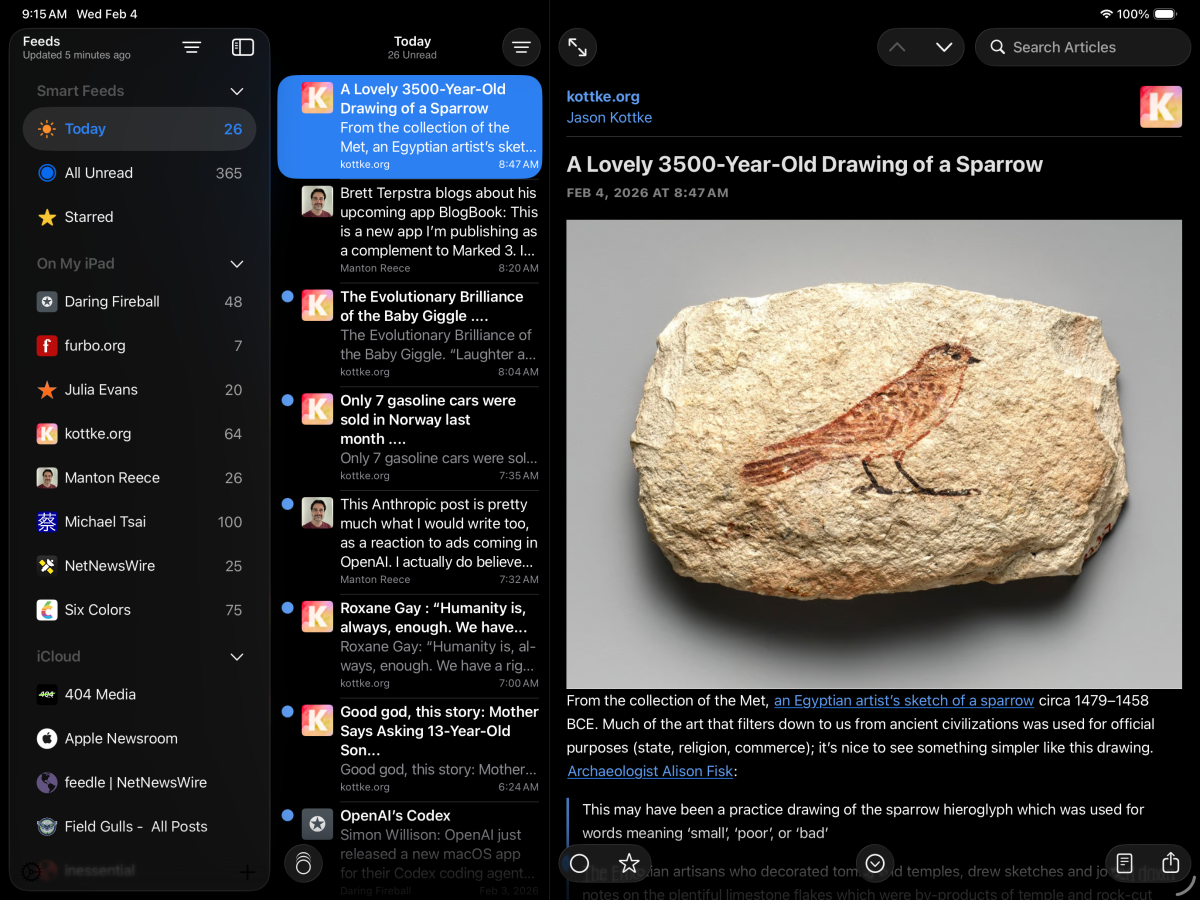This screenshot has width=1200, height=900.
Task: Open the Archaeologist Alison Fisk link
Action: tap(651, 771)
